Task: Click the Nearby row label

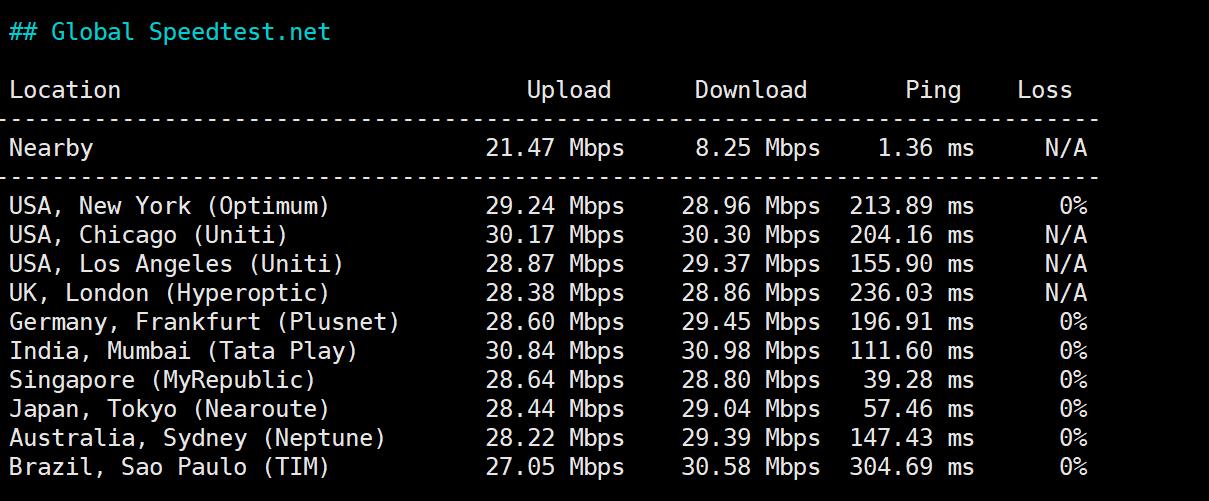Action: 51,148
